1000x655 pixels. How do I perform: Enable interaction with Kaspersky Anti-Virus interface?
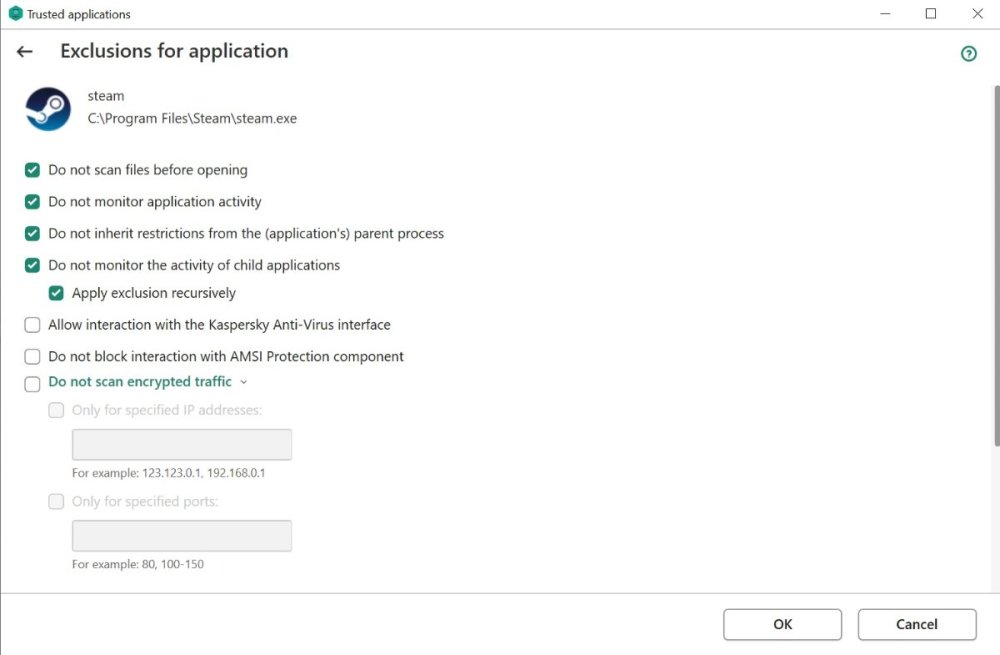[31, 324]
